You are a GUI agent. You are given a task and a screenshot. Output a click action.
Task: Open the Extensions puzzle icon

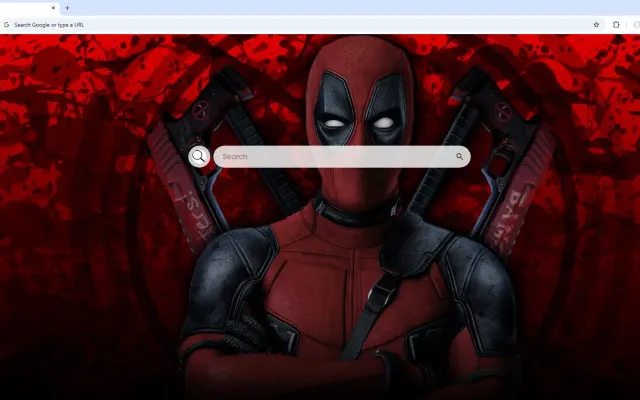click(616, 25)
